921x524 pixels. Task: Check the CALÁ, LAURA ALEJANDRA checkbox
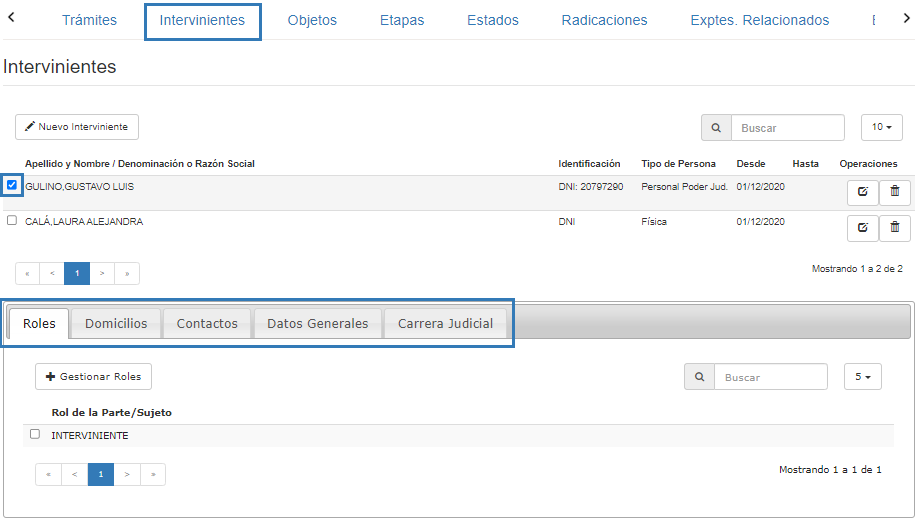tap(12, 221)
